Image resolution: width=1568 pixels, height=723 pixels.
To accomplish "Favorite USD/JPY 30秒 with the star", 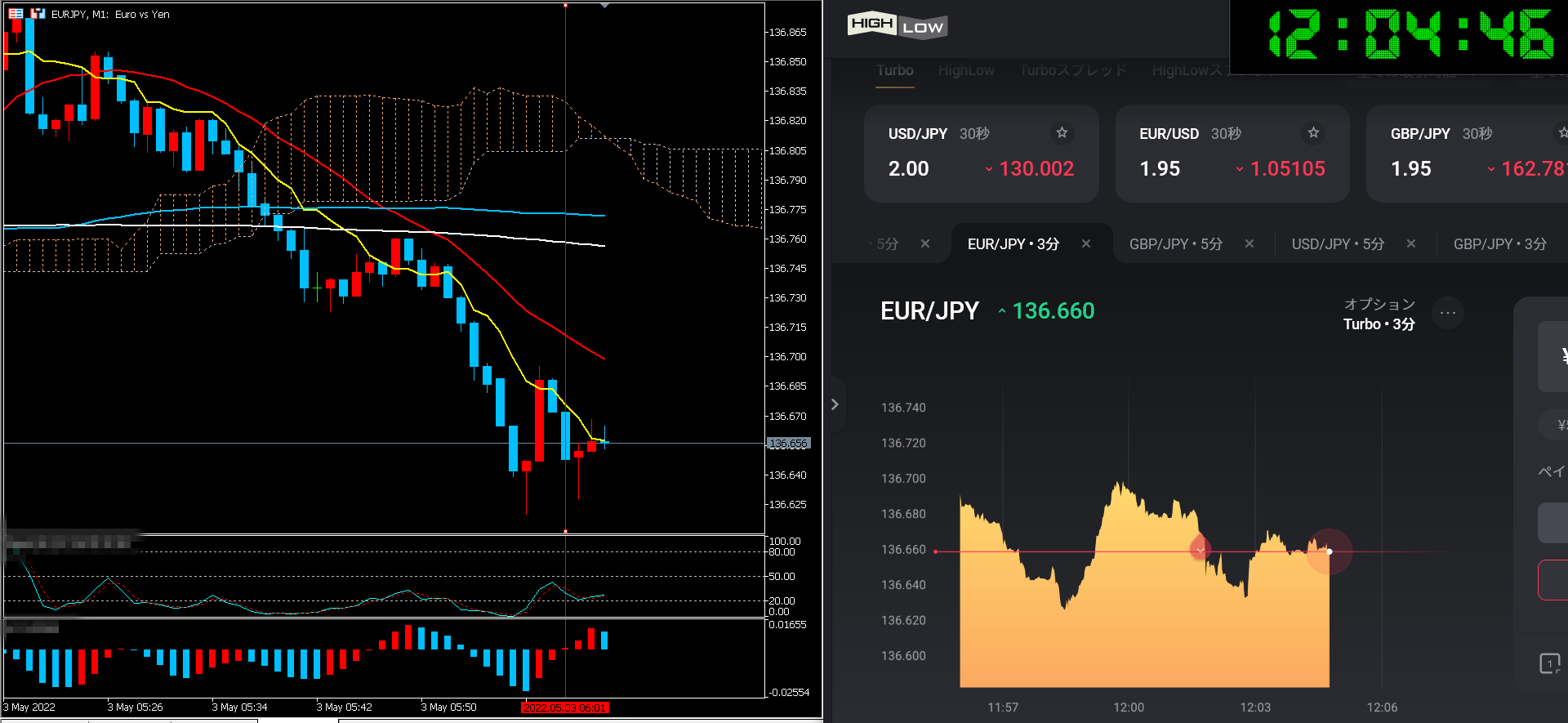I will pos(1062,132).
